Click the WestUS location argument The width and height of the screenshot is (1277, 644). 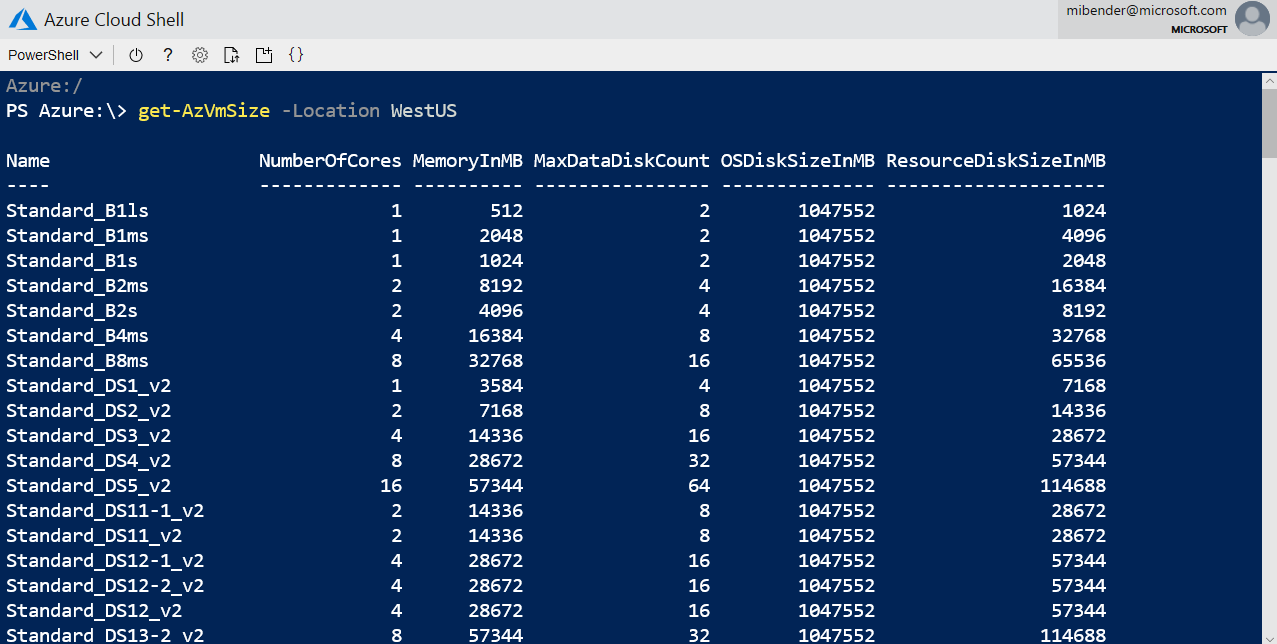point(424,111)
